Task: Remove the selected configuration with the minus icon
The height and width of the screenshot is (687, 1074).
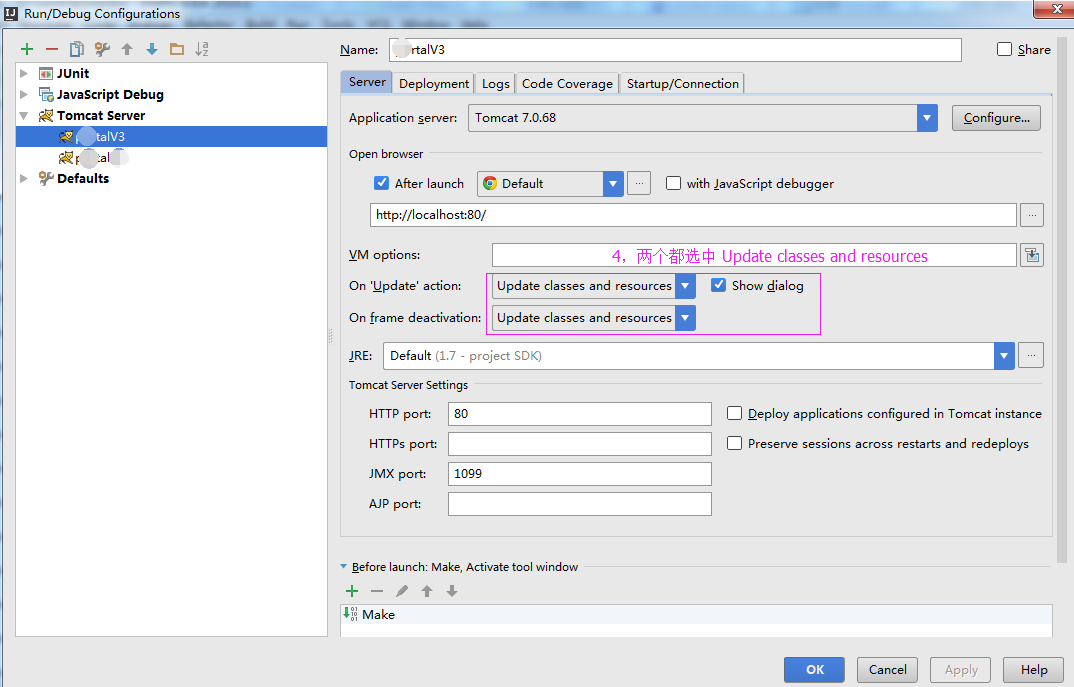Action: [x=52, y=49]
